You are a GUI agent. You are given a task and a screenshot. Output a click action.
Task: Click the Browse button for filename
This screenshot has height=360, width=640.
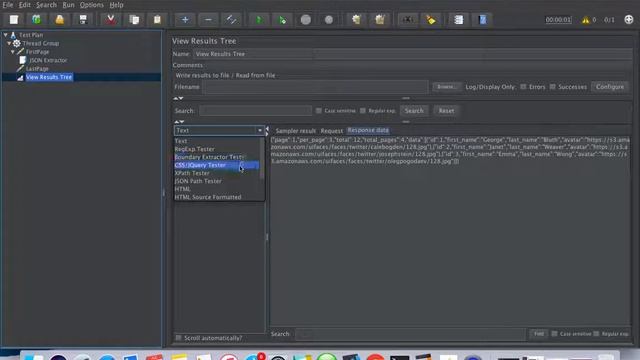coord(446,87)
